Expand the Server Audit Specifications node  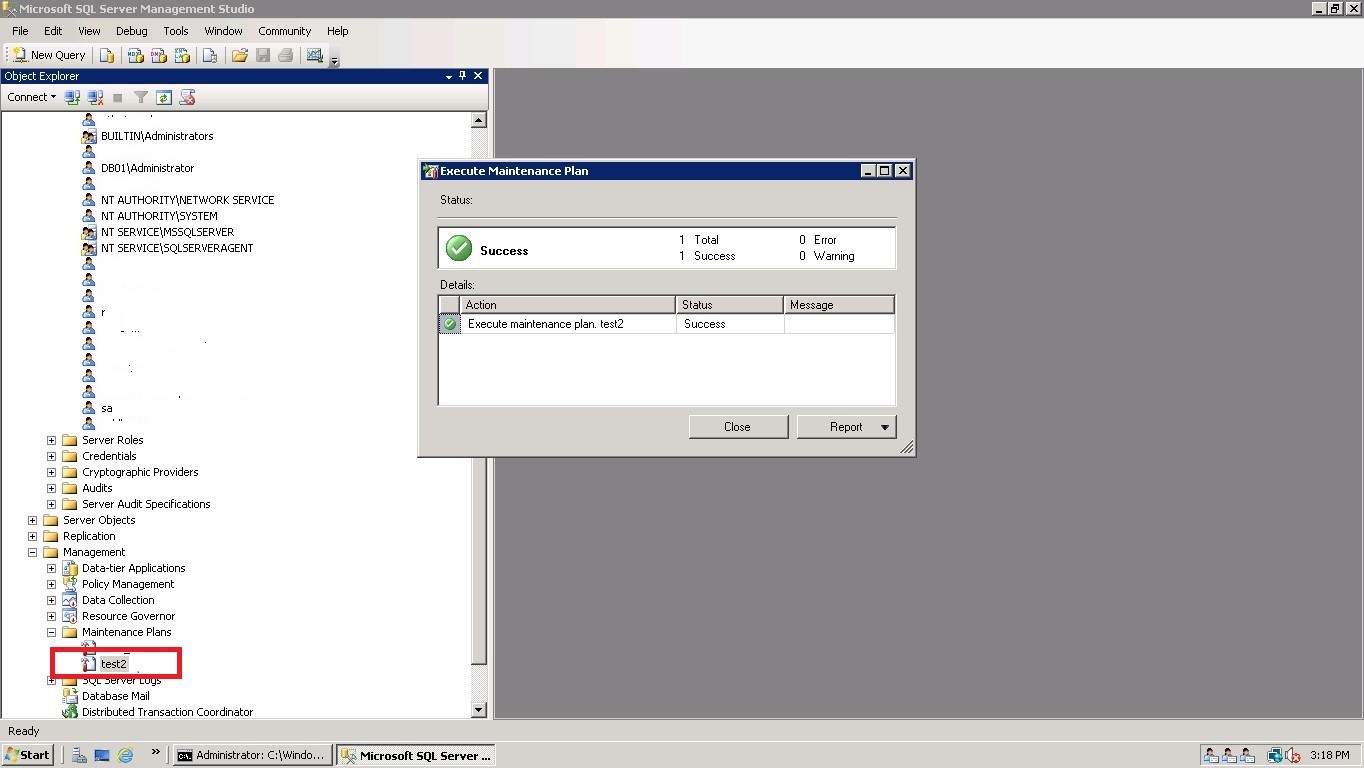(51, 504)
